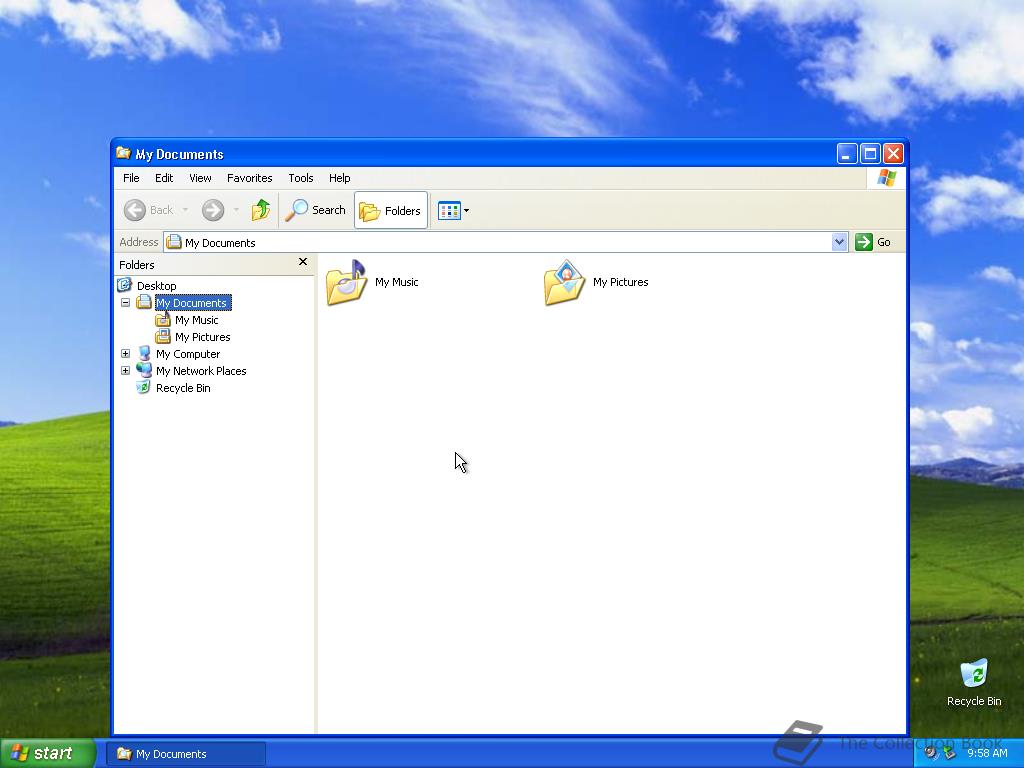Select My Computer in folder tree
This screenshot has height=768, width=1024.
tap(188, 354)
